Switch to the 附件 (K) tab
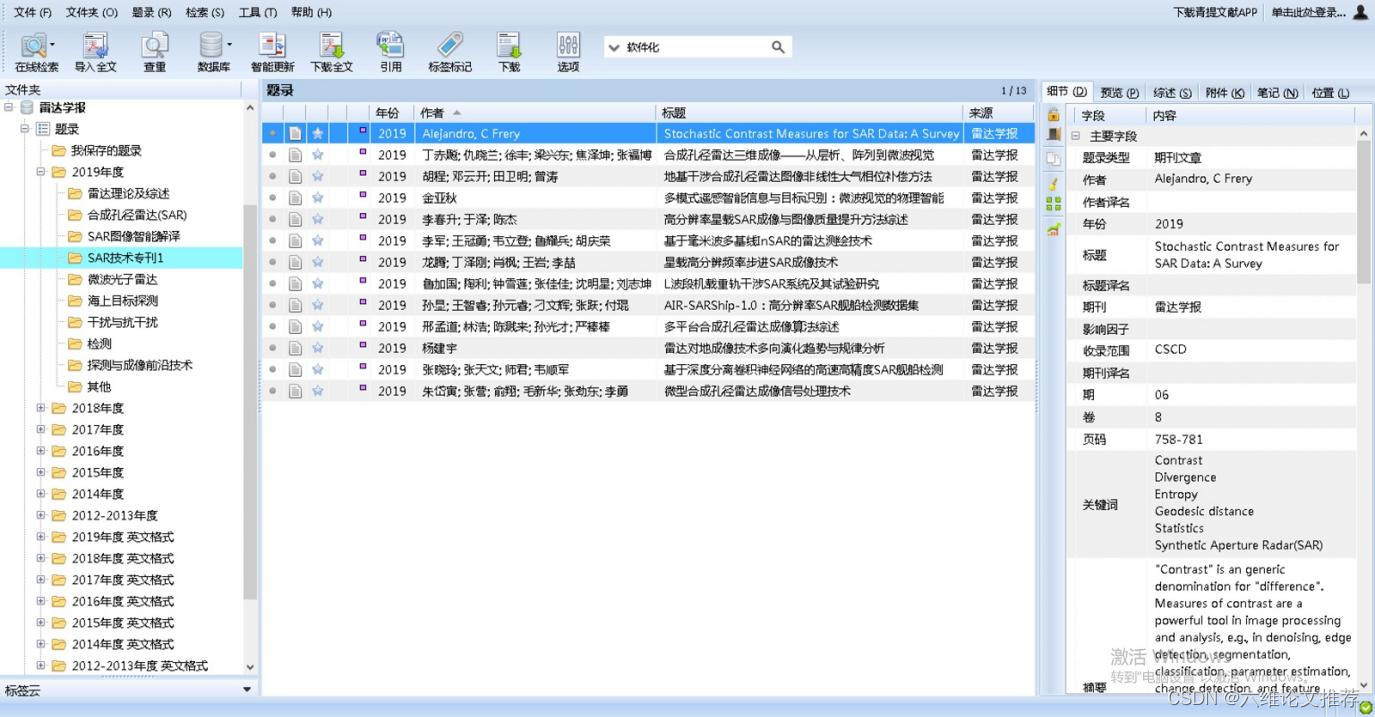1375x717 pixels. coord(1224,92)
